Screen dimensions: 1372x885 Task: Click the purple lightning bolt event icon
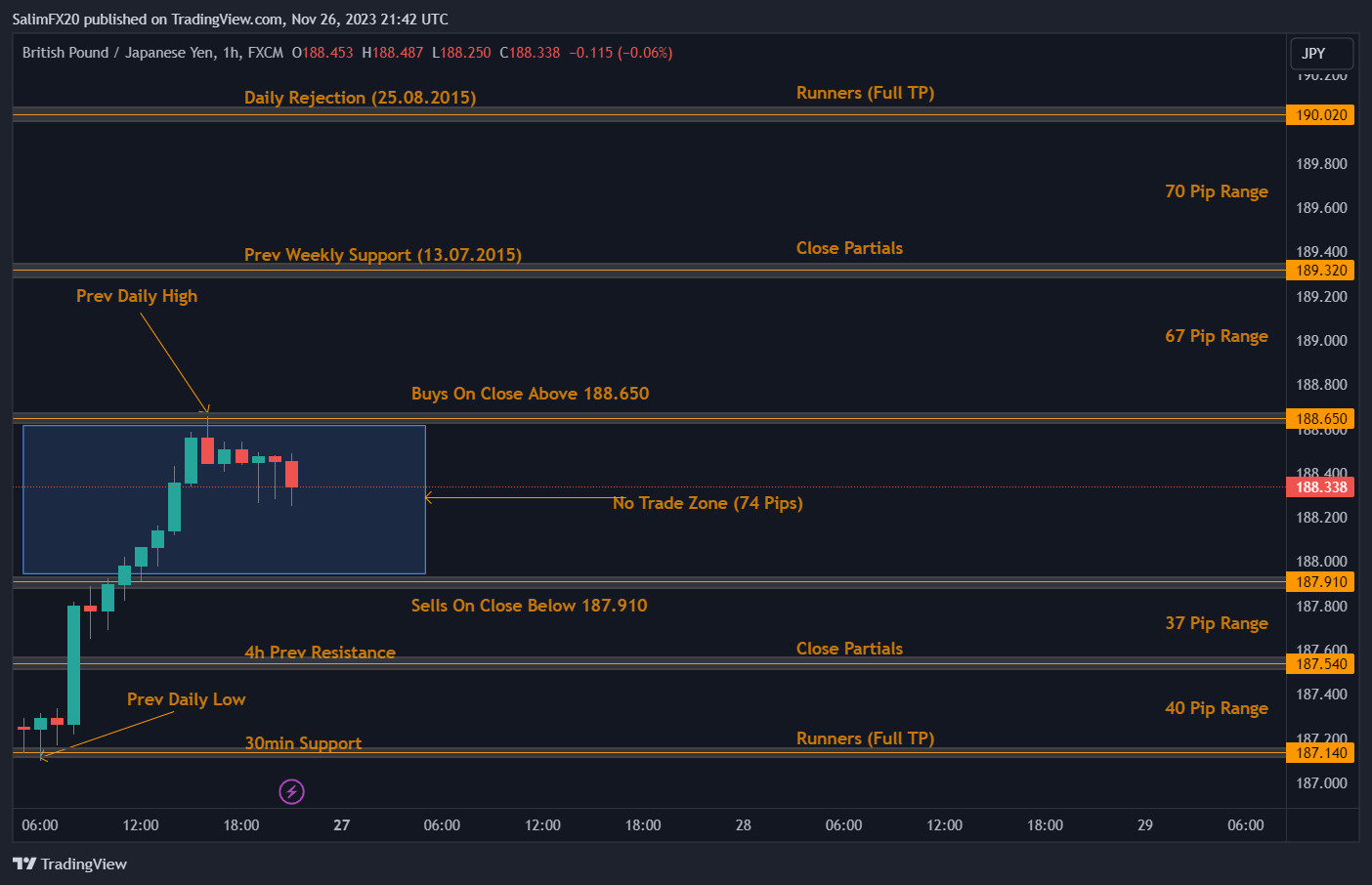click(x=291, y=791)
